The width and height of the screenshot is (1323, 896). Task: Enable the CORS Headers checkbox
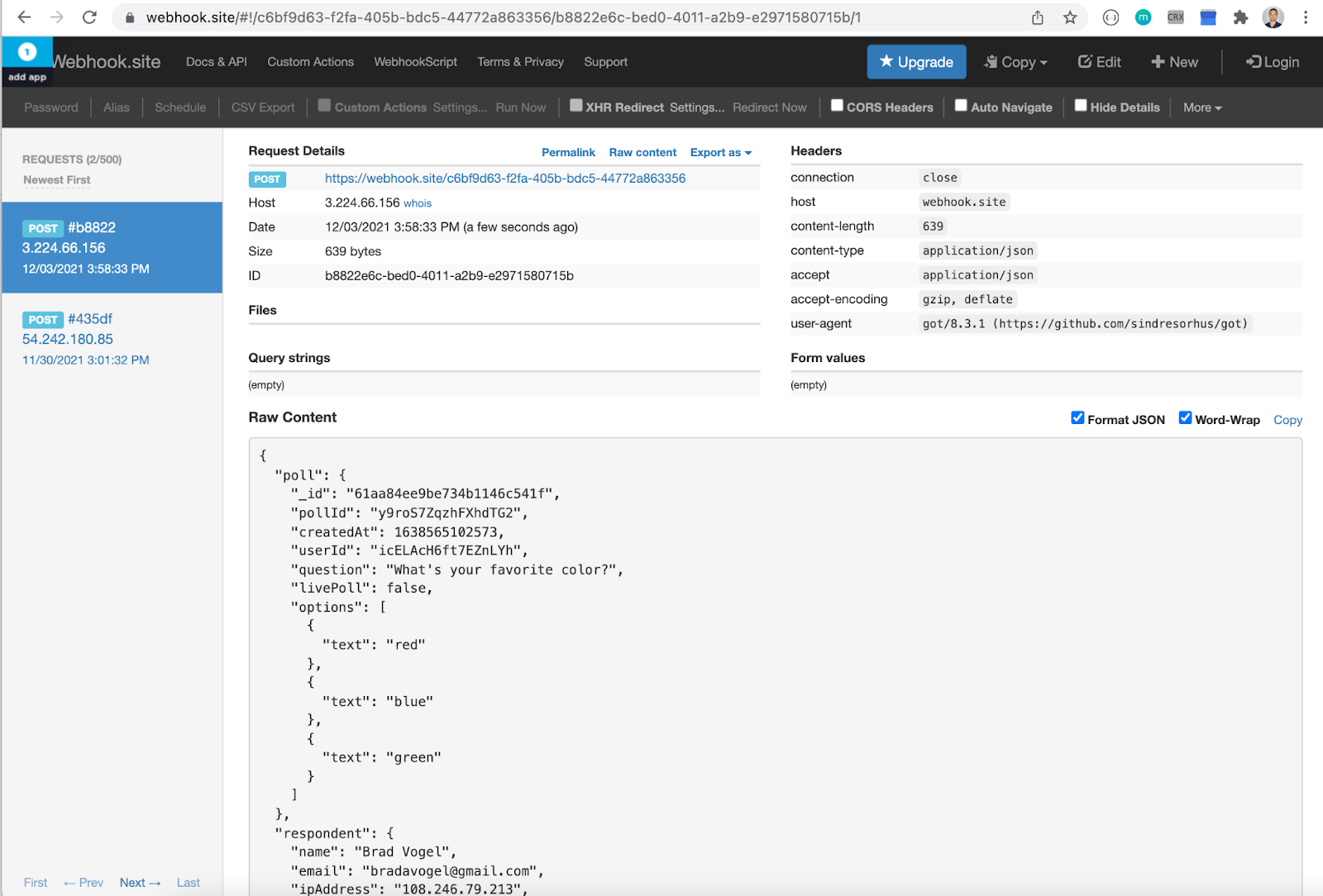(x=837, y=106)
